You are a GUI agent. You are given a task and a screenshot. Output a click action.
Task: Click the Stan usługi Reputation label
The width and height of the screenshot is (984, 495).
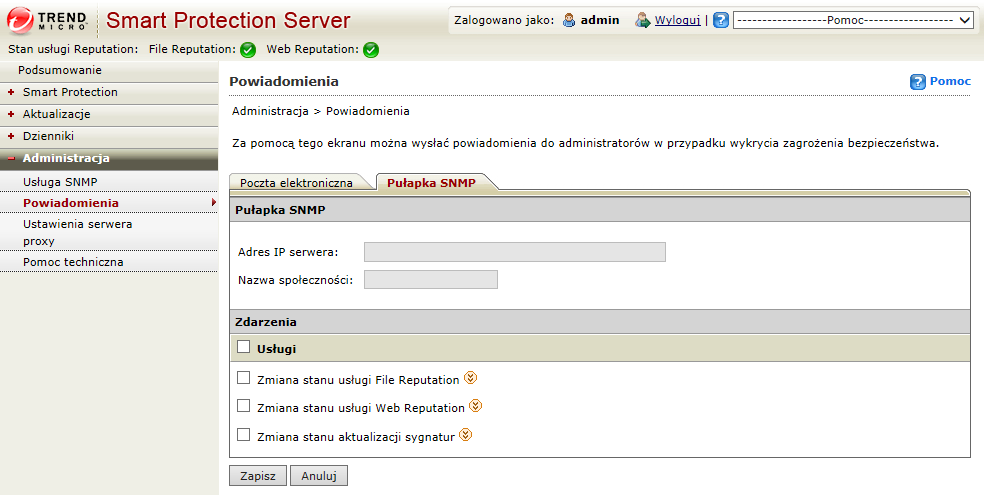click(x=73, y=49)
